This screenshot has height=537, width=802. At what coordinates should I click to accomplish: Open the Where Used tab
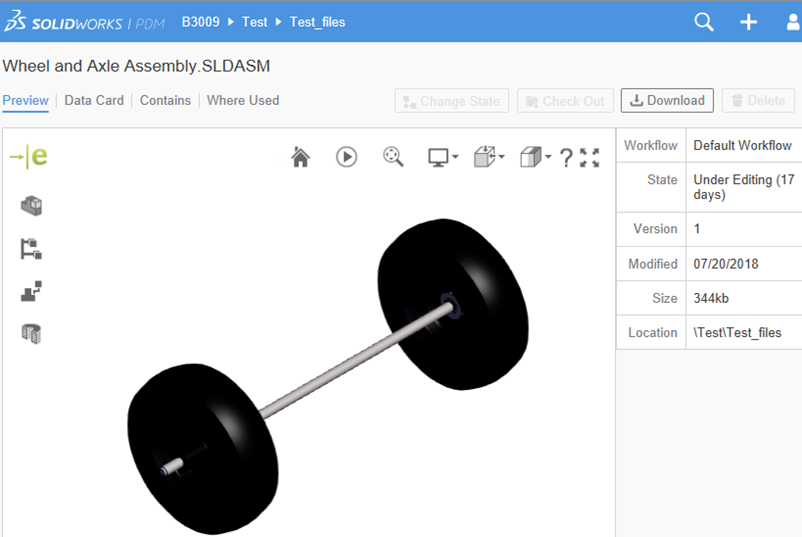[243, 100]
